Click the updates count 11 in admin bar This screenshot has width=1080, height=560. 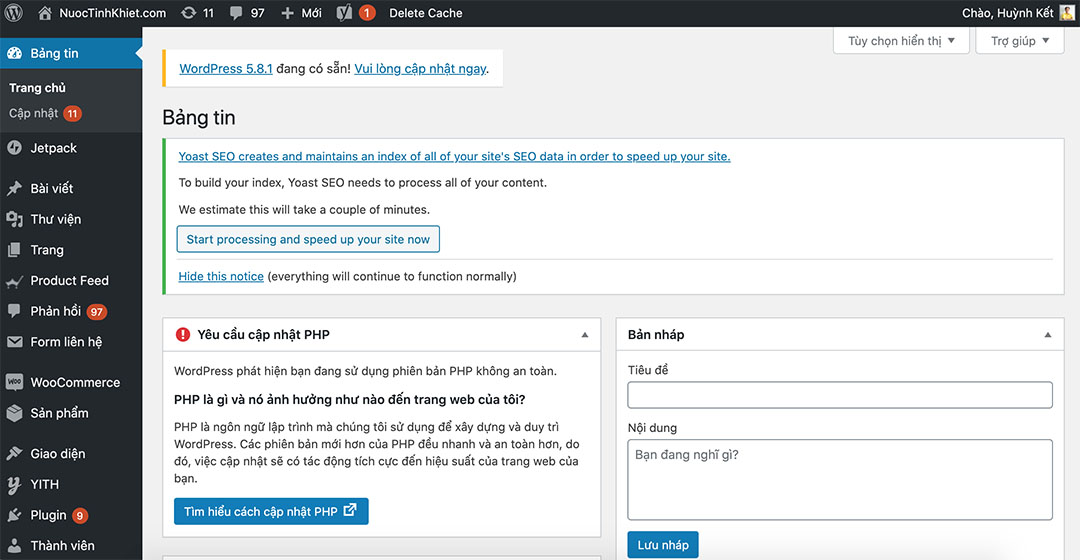tap(208, 12)
